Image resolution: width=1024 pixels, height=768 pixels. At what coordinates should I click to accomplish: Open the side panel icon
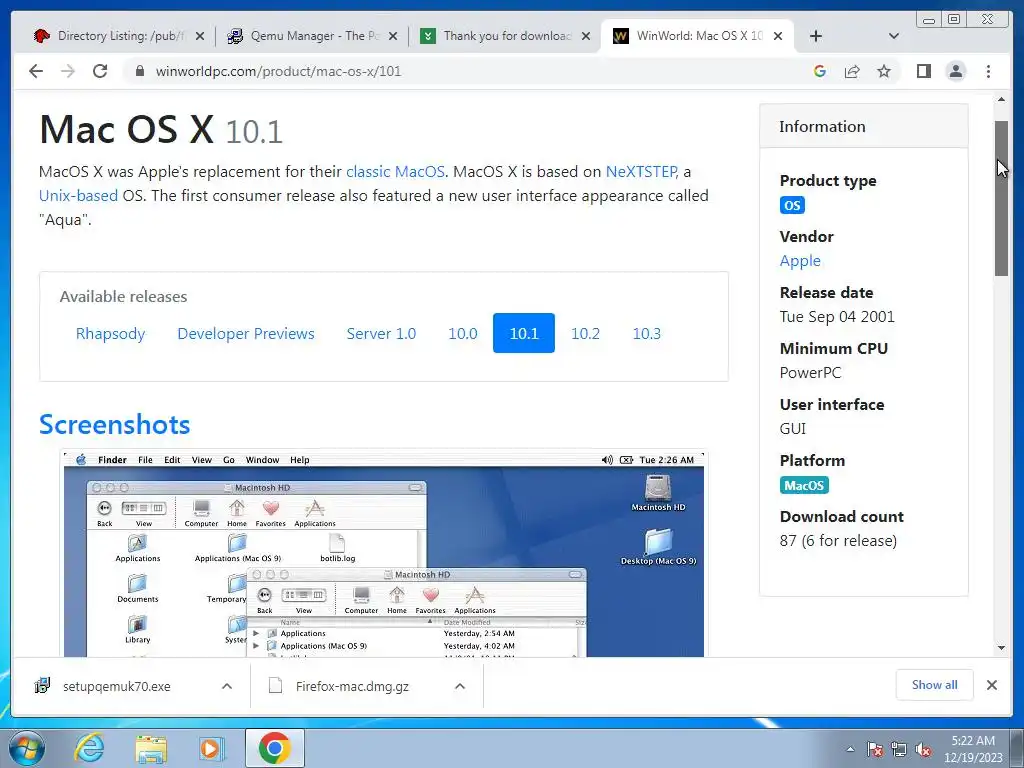coord(923,71)
